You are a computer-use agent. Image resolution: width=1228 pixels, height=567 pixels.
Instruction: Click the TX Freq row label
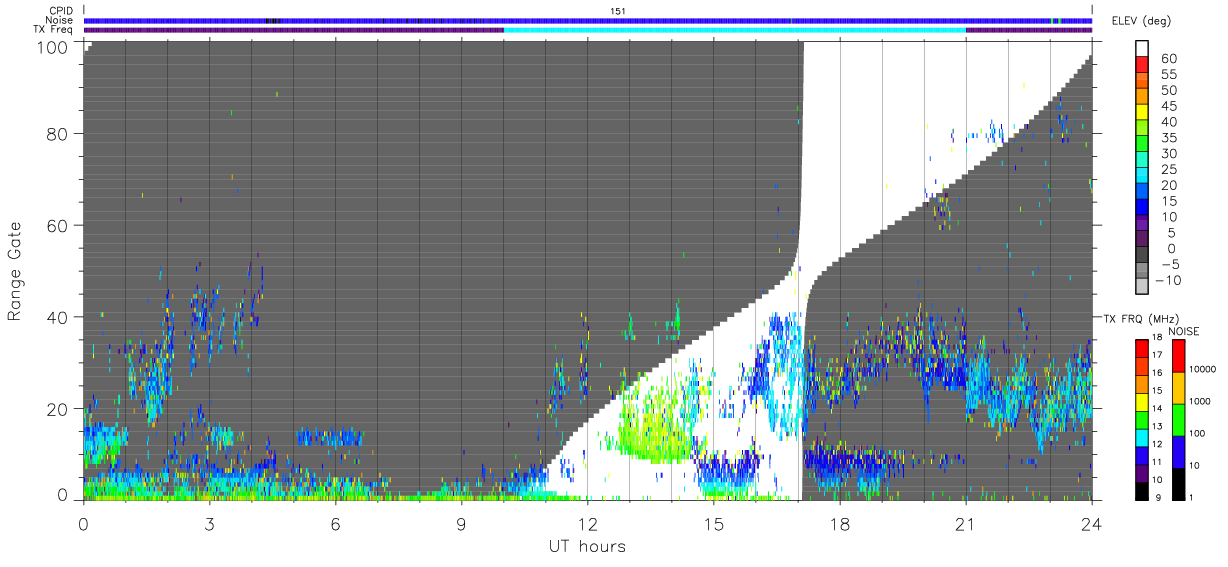tap(54, 30)
